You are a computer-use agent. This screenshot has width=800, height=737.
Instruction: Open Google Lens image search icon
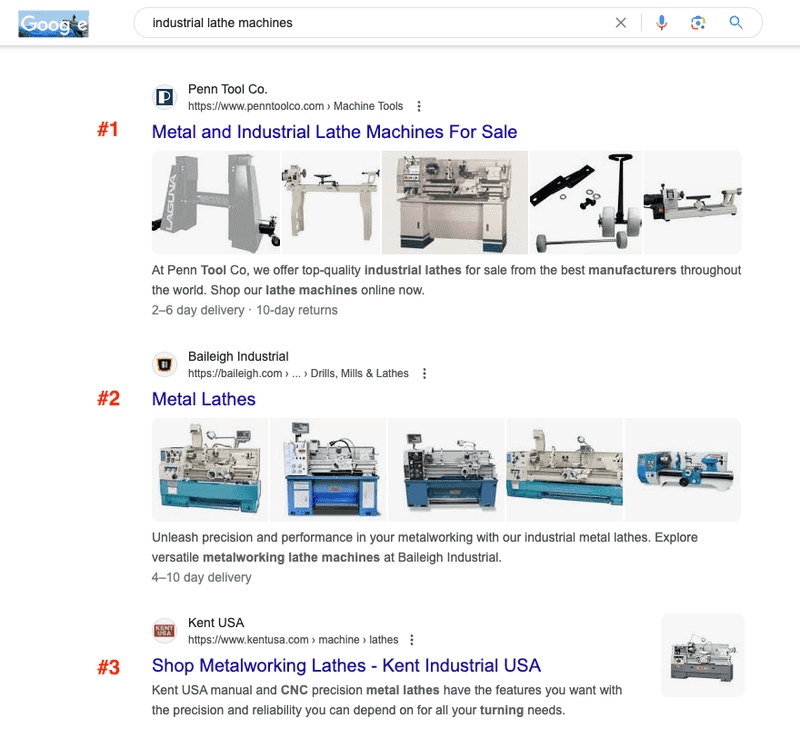(698, 22)
